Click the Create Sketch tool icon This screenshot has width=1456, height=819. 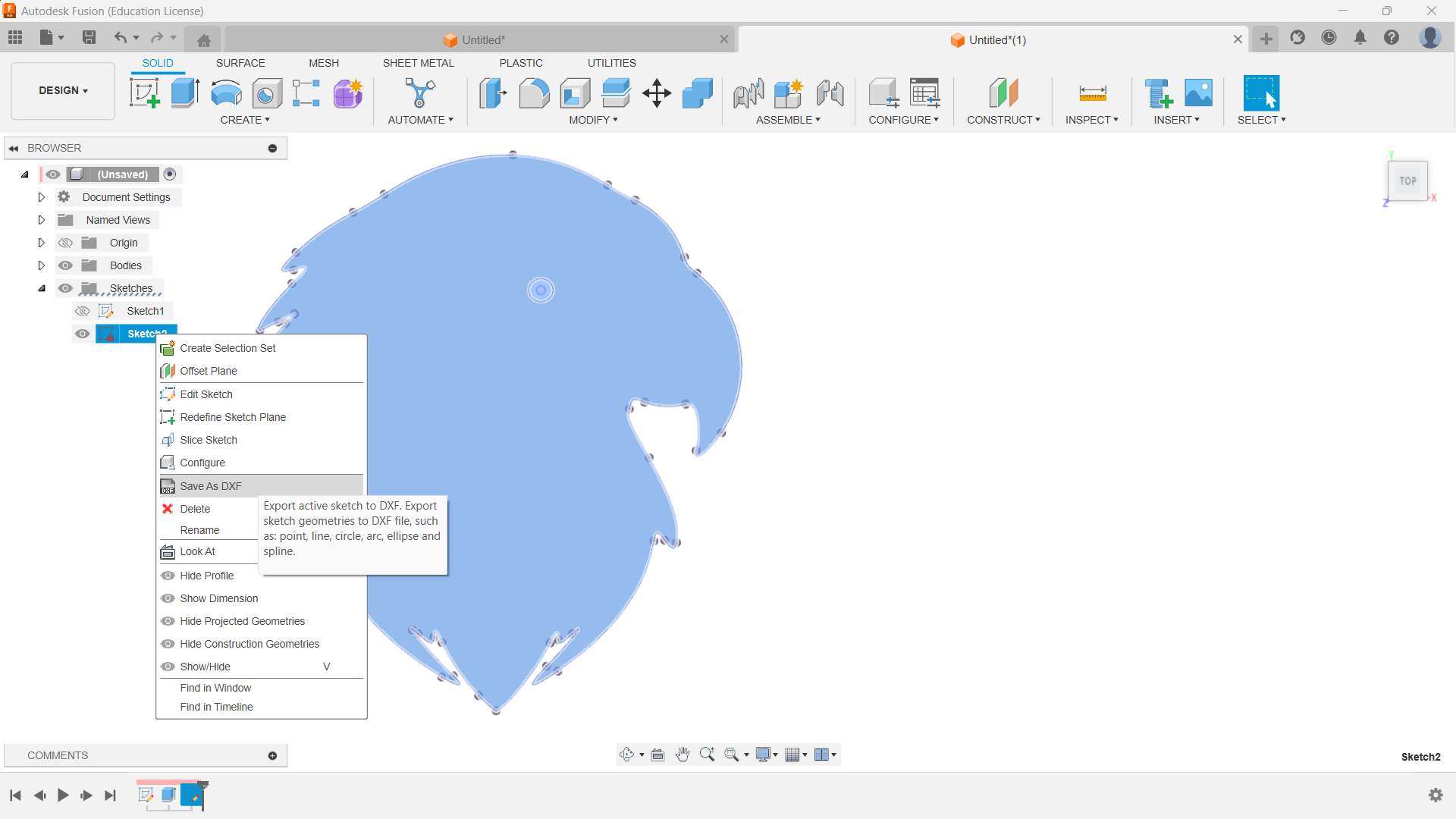coord(144,93)
